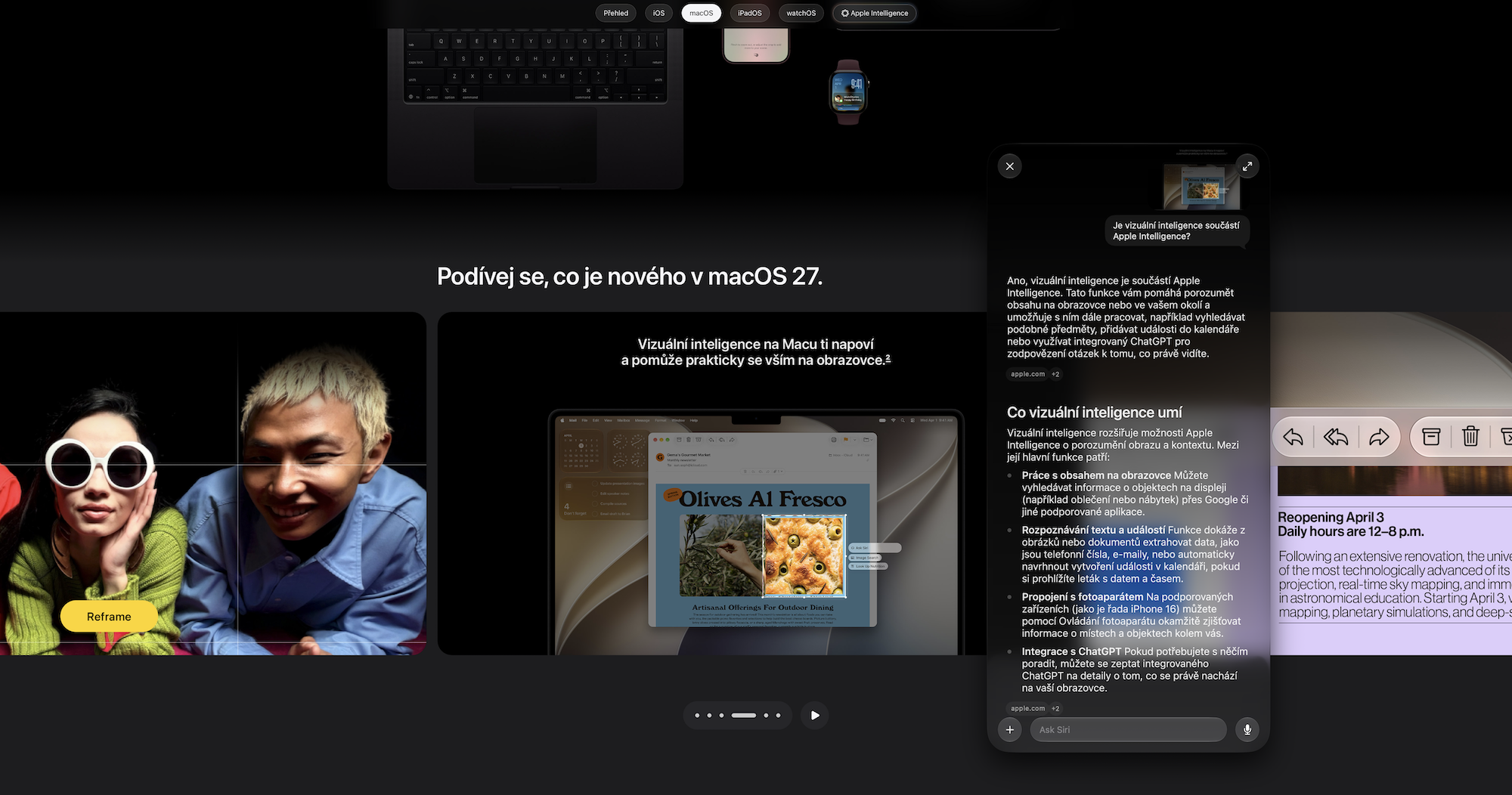Image resolution: width=1512 pixels, height=795 pixels.
Task: Click the reply arrow icon in mail toolbar
Action: coord(1293,437)
